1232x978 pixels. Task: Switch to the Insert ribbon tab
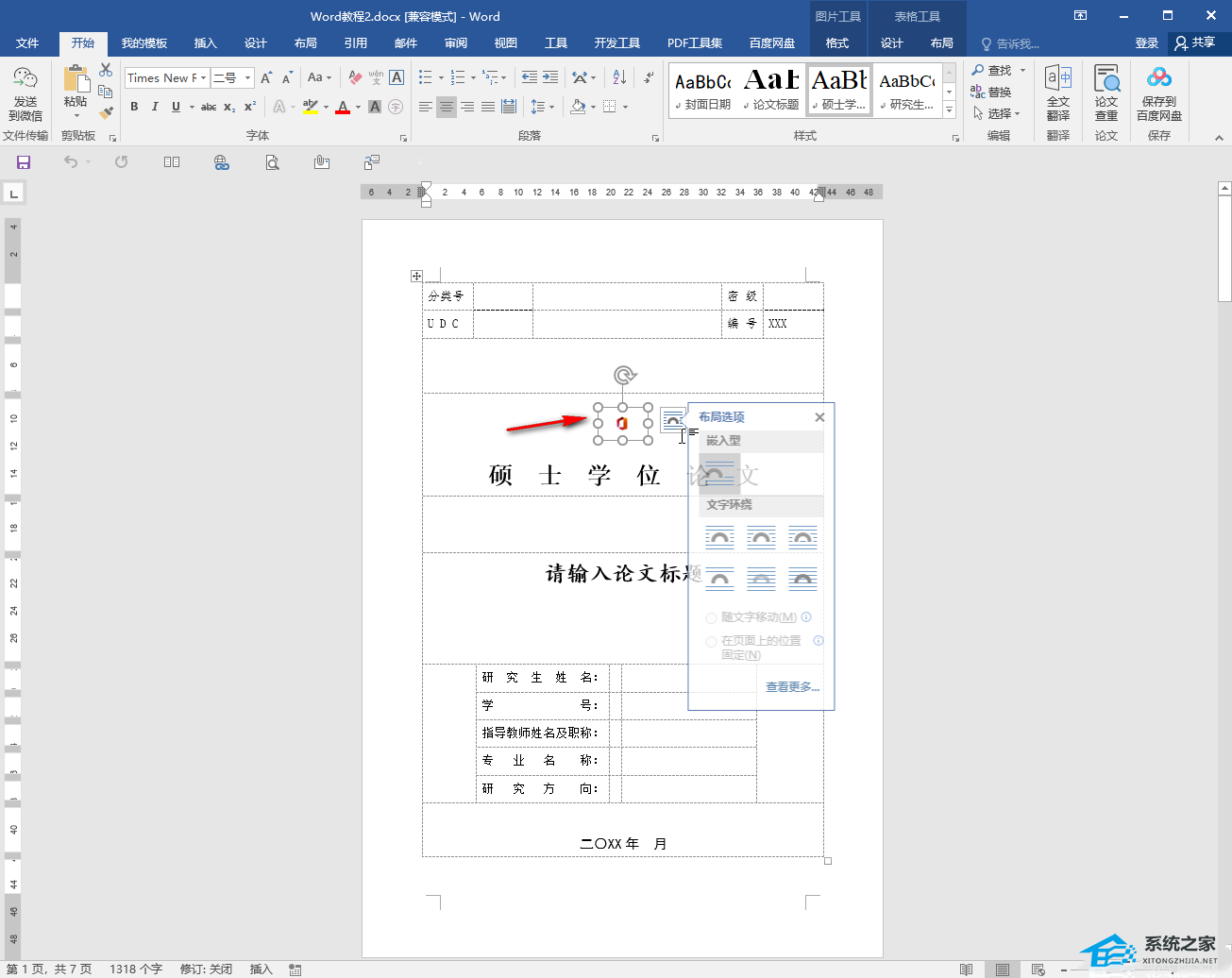pos(205,43)
